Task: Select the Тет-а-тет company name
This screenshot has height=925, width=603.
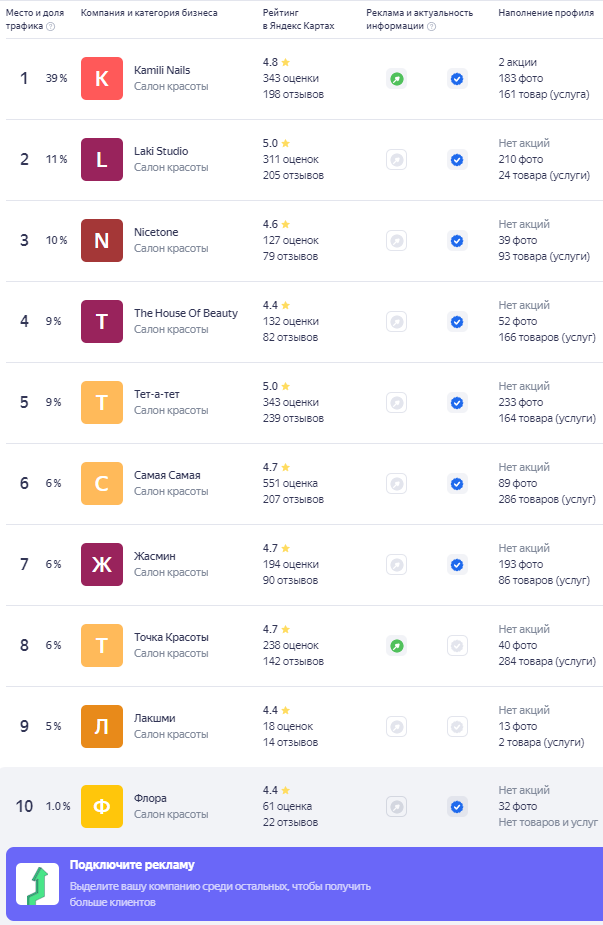Action: point(156,394)
